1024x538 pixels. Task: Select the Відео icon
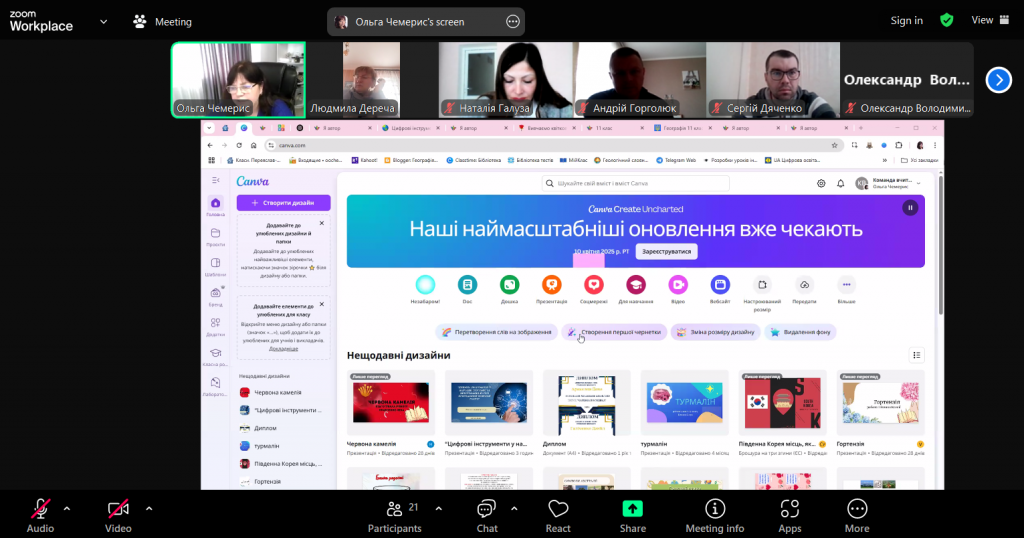(x=678, y=285)
